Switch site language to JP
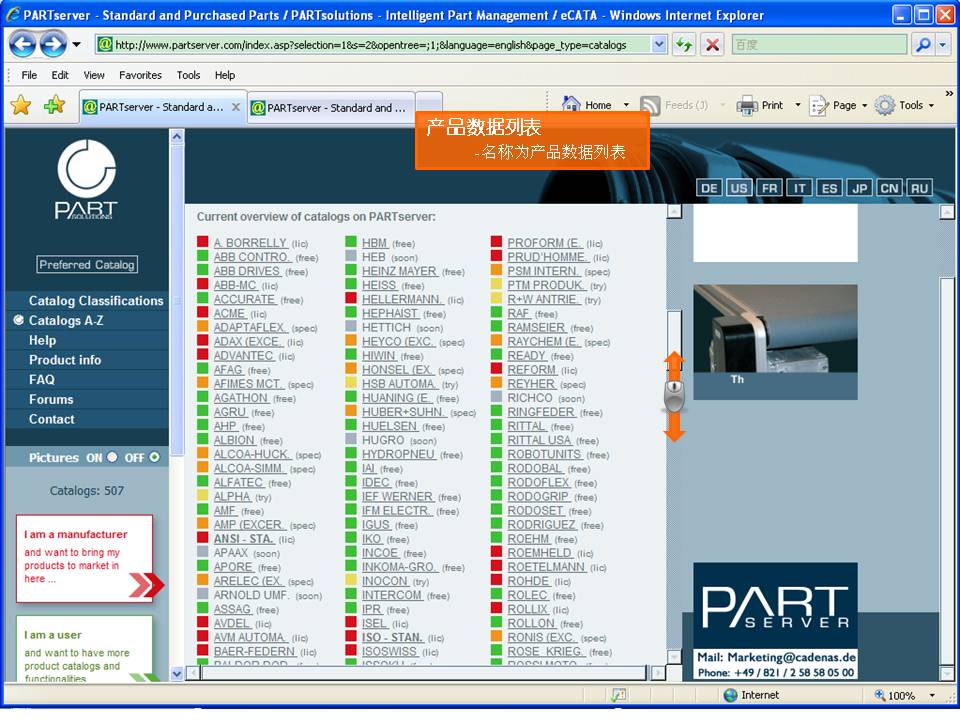This screenshot has height=720, width=960. [860, 188]
